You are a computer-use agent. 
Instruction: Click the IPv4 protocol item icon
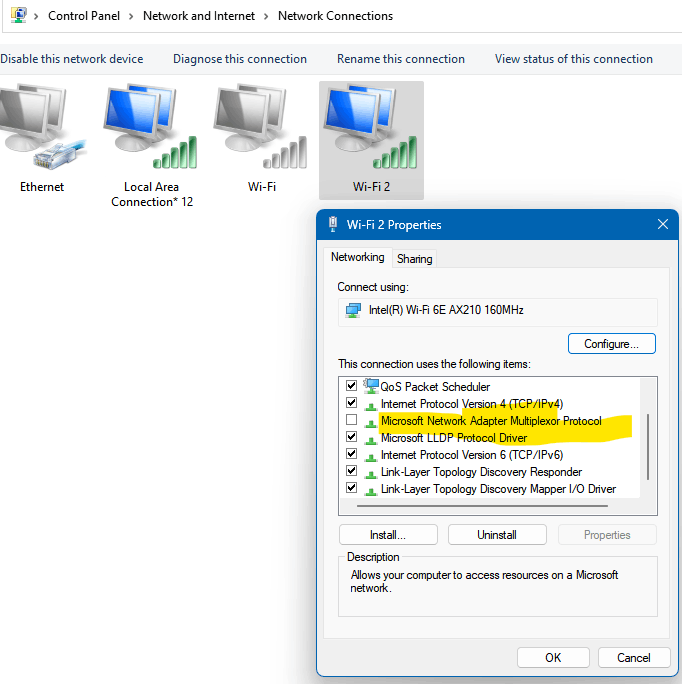pos(370,405)
